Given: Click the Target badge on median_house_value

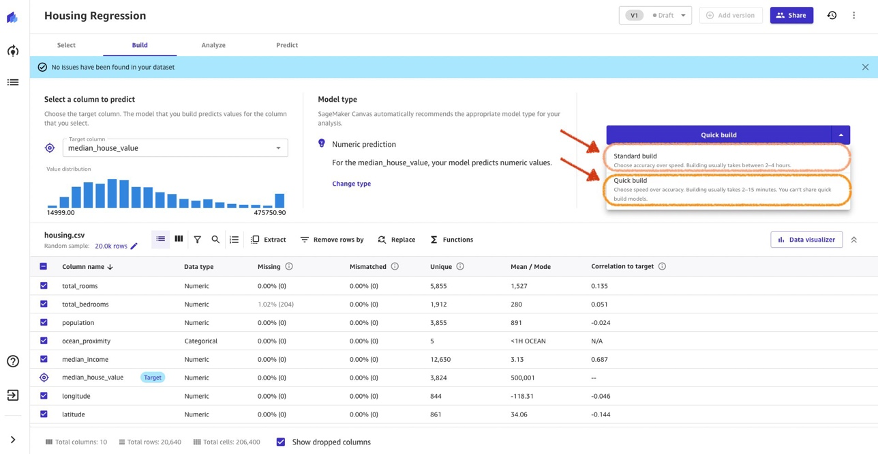Looking at the screenshot, I should point(152,377).
